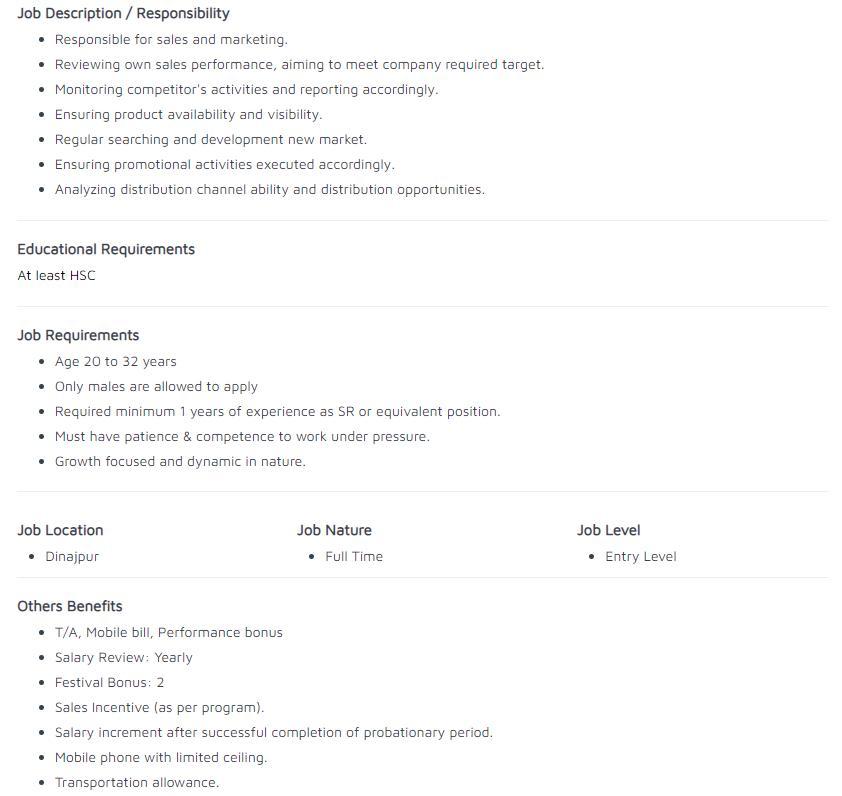Select the 'Responsible for sales and marketing' line
The width and height of the screenshot is (842, 796).
[171, 40]
